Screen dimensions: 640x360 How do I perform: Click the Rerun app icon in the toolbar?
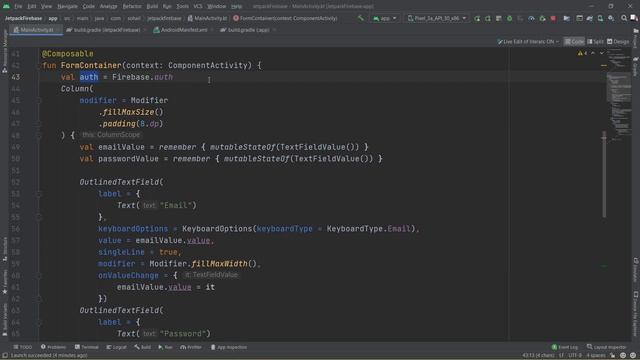pos(477,18)
